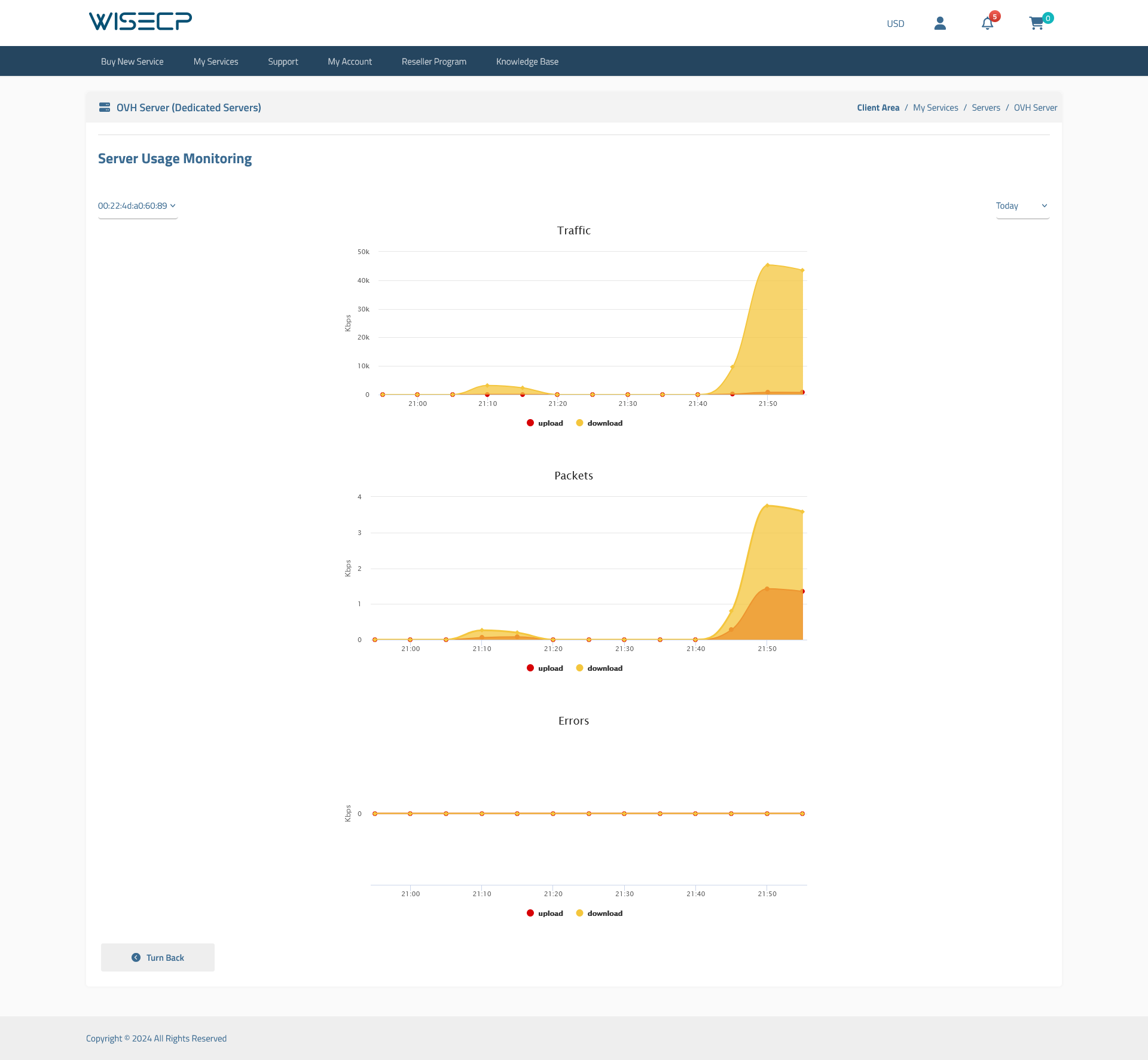This screenshot has width=1148, height=1060.
Task: Click the WISECP logo
Action: point(141,22)
